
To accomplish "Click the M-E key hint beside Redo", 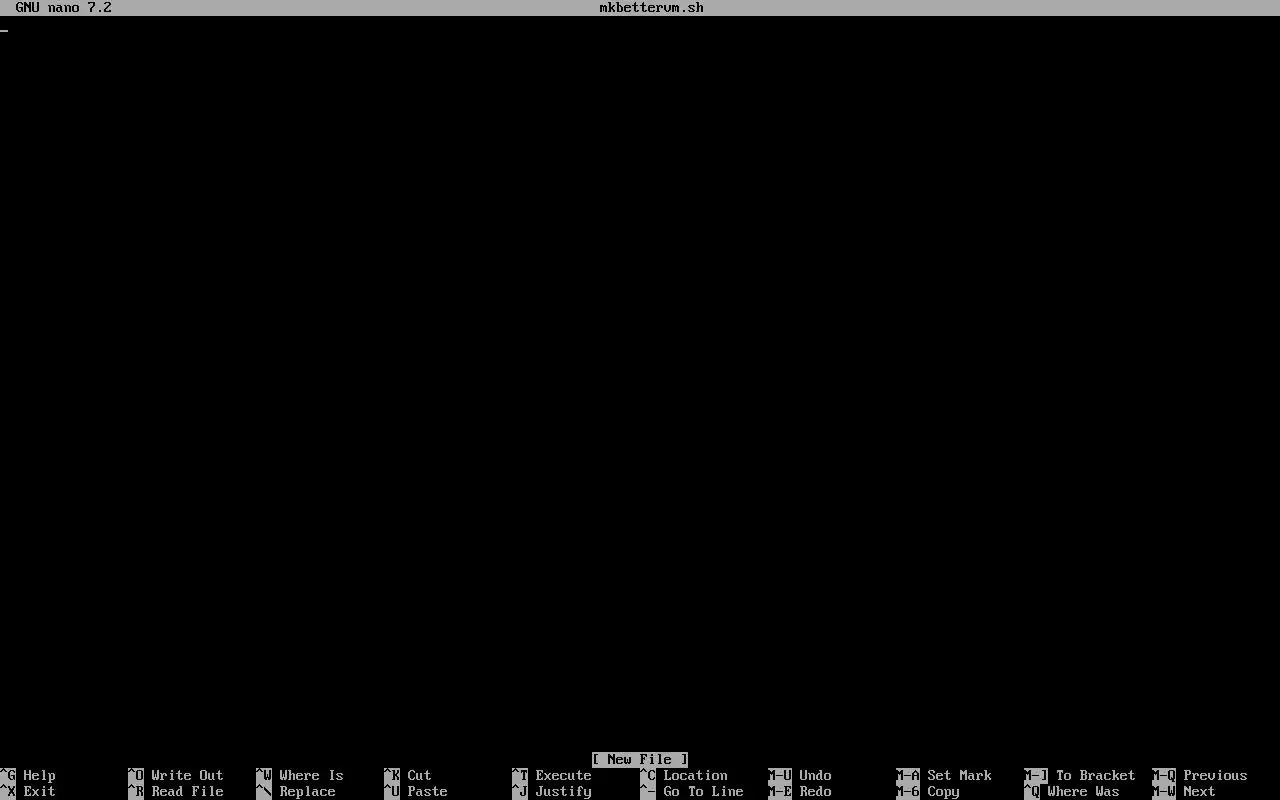I will [x=780, y=791].
